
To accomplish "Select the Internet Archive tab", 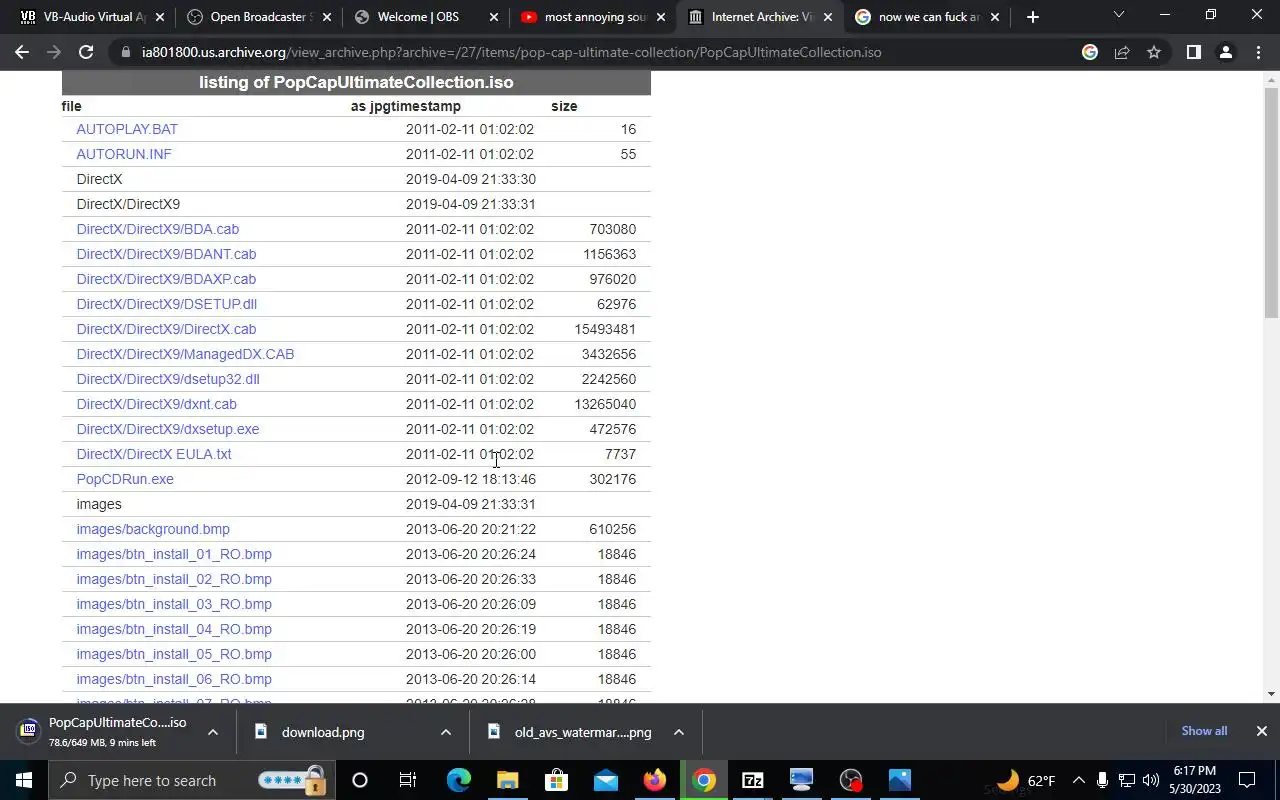I will pos(758,17).
